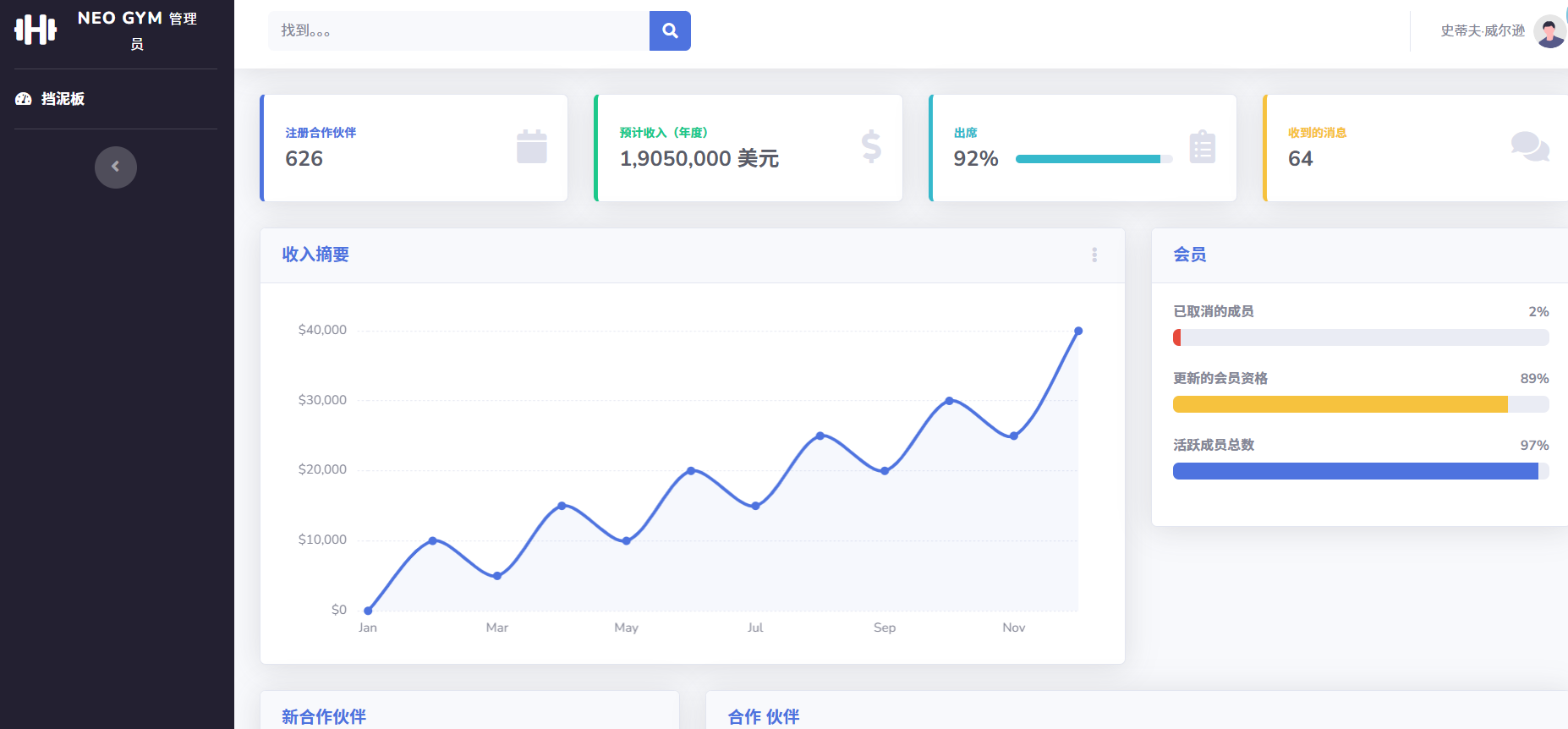
Task: Click the search magnifier button
Action: 670,31
